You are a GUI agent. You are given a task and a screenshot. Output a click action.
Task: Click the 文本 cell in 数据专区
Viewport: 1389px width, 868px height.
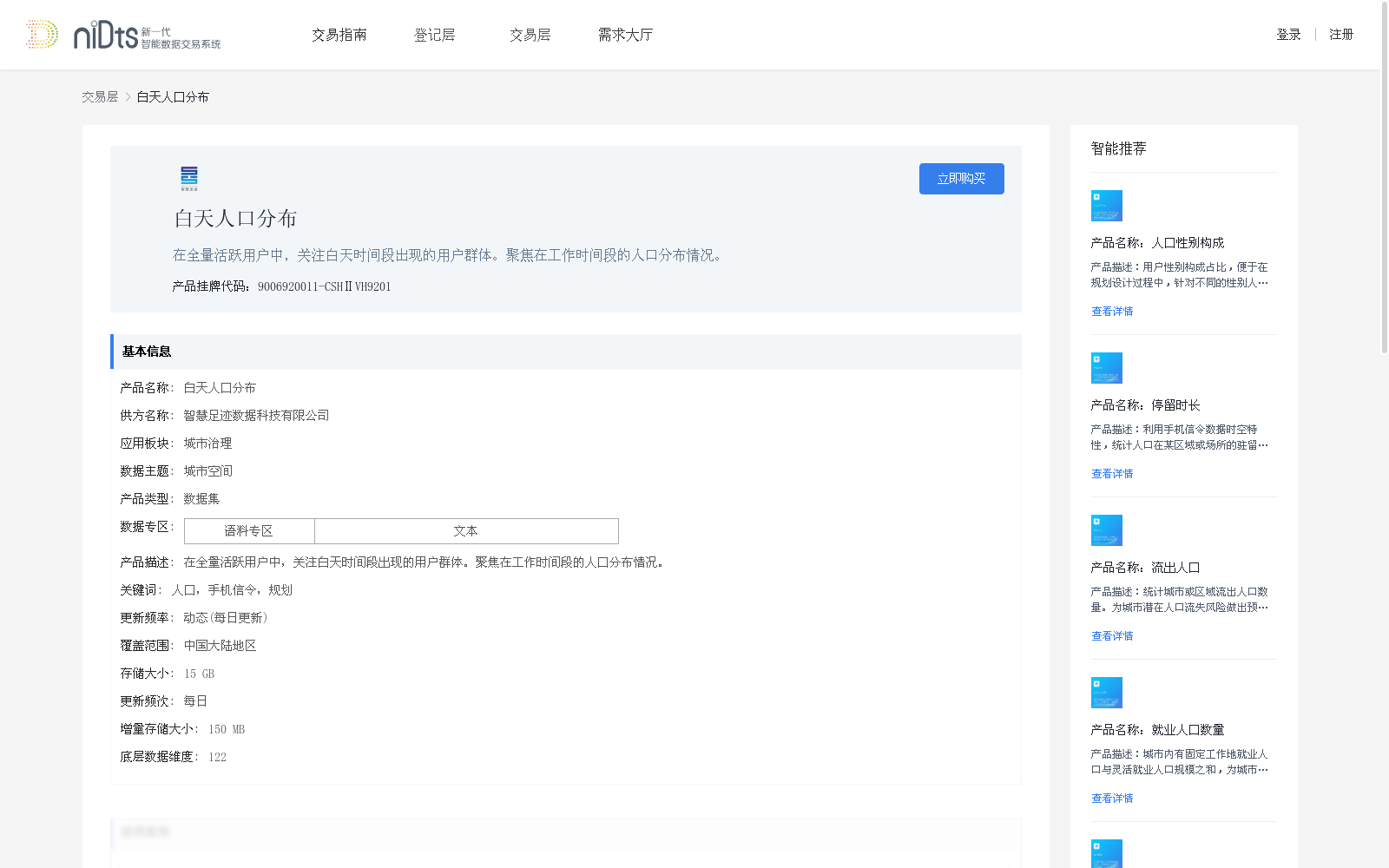click(466, 531)
